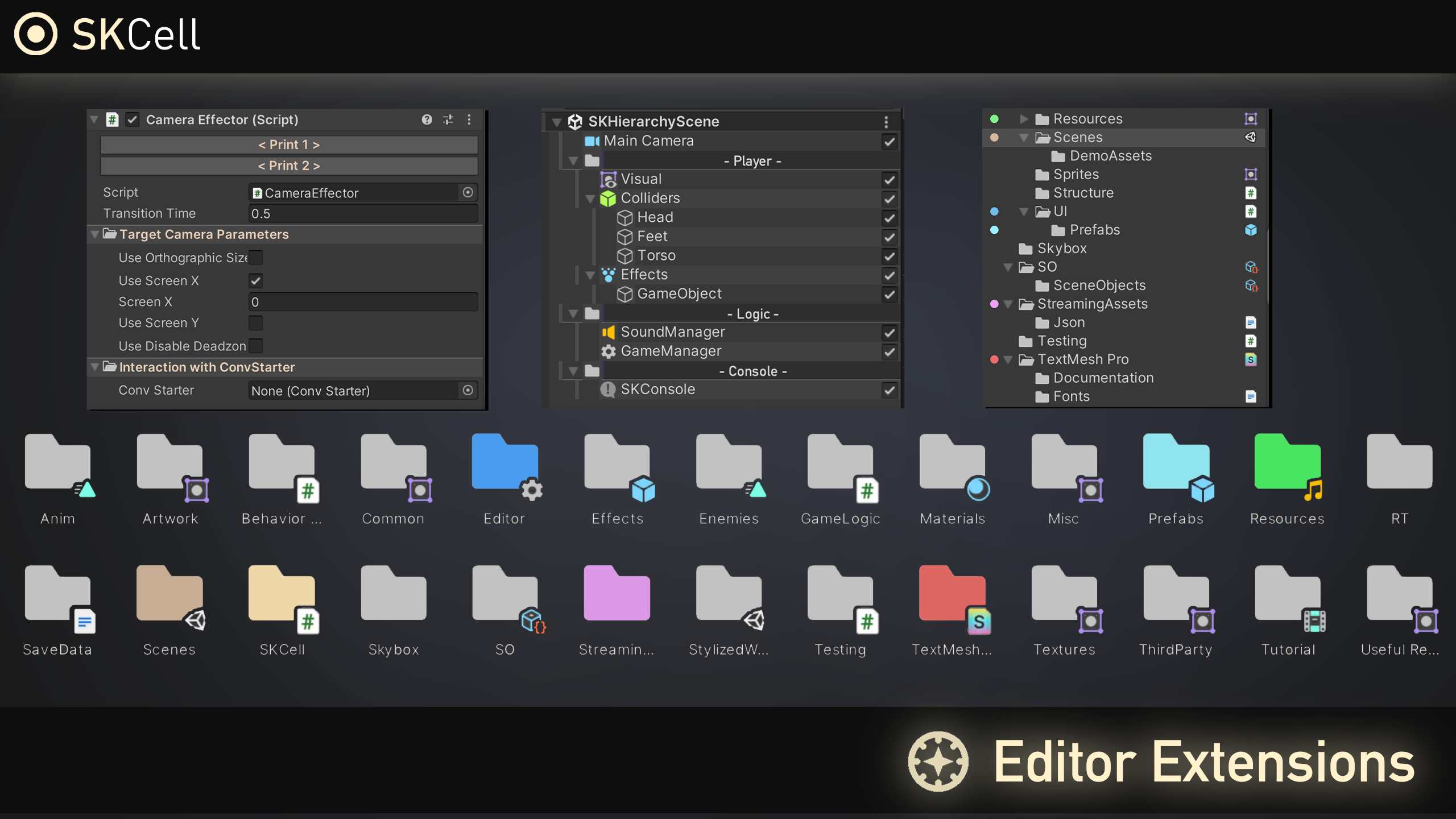1456x819 pixels.
Task: Click the < Print 1 > button
Action: click(x=289, y=144)
